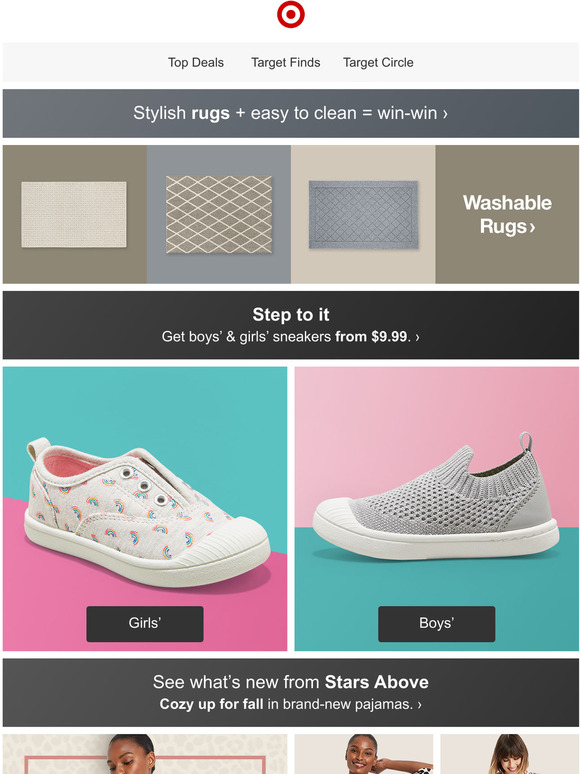Click the rainbow print girls' sneaker image
The width and height of the screenshot is (580, 774).
(148, 511)
